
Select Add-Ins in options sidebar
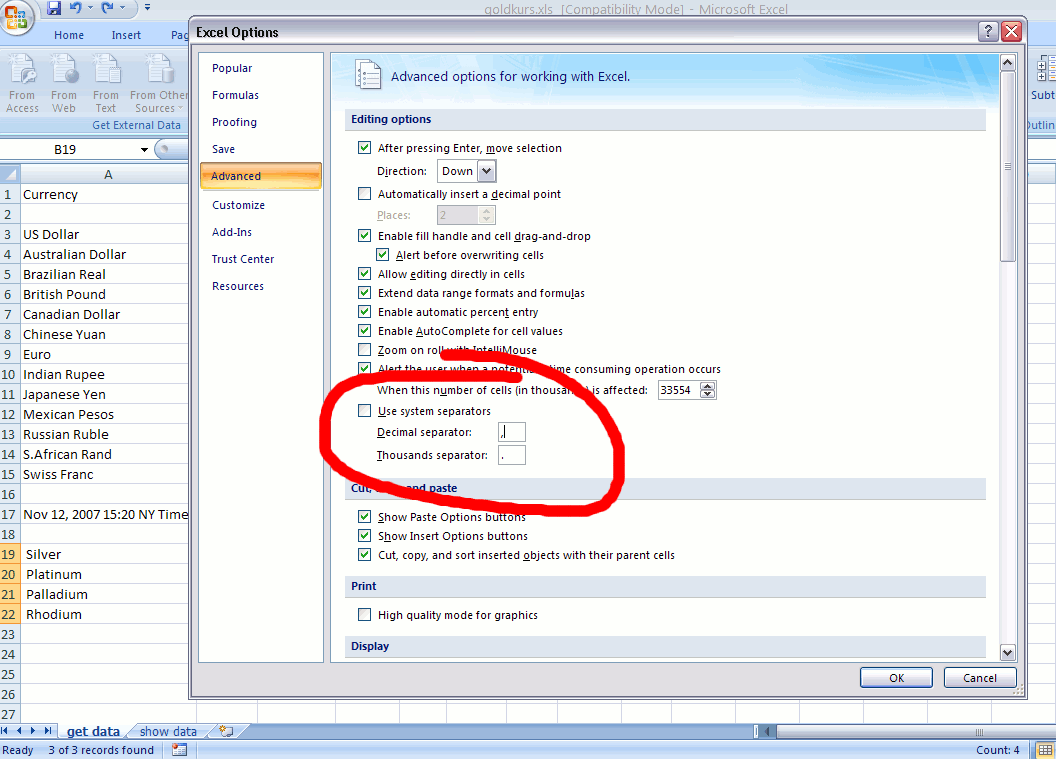(x=232, y=232)
